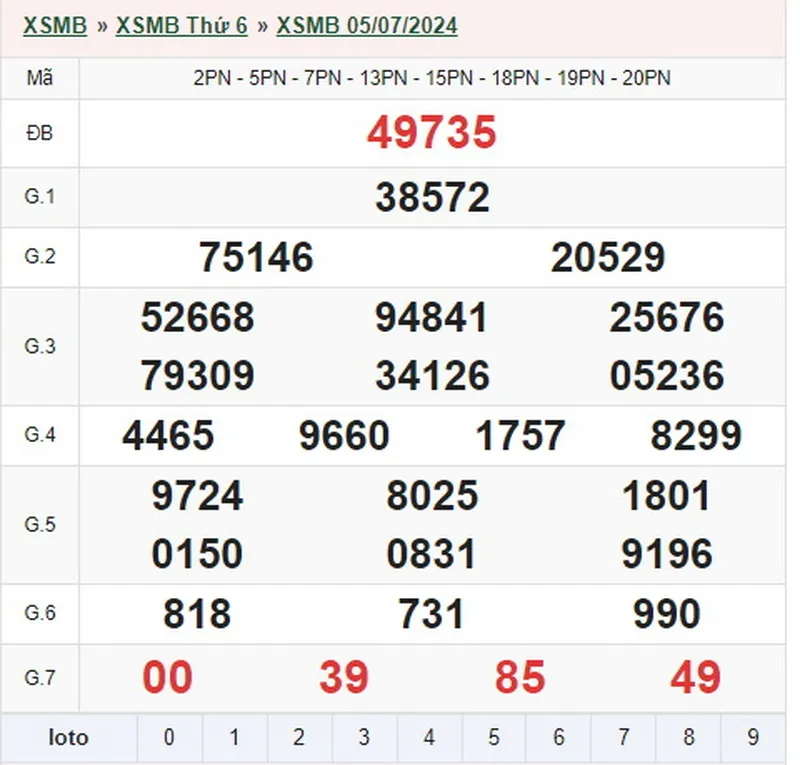Screen dimensions: 800x765
Task: Select the G.6 number 731
Action: tap(431, 613)
